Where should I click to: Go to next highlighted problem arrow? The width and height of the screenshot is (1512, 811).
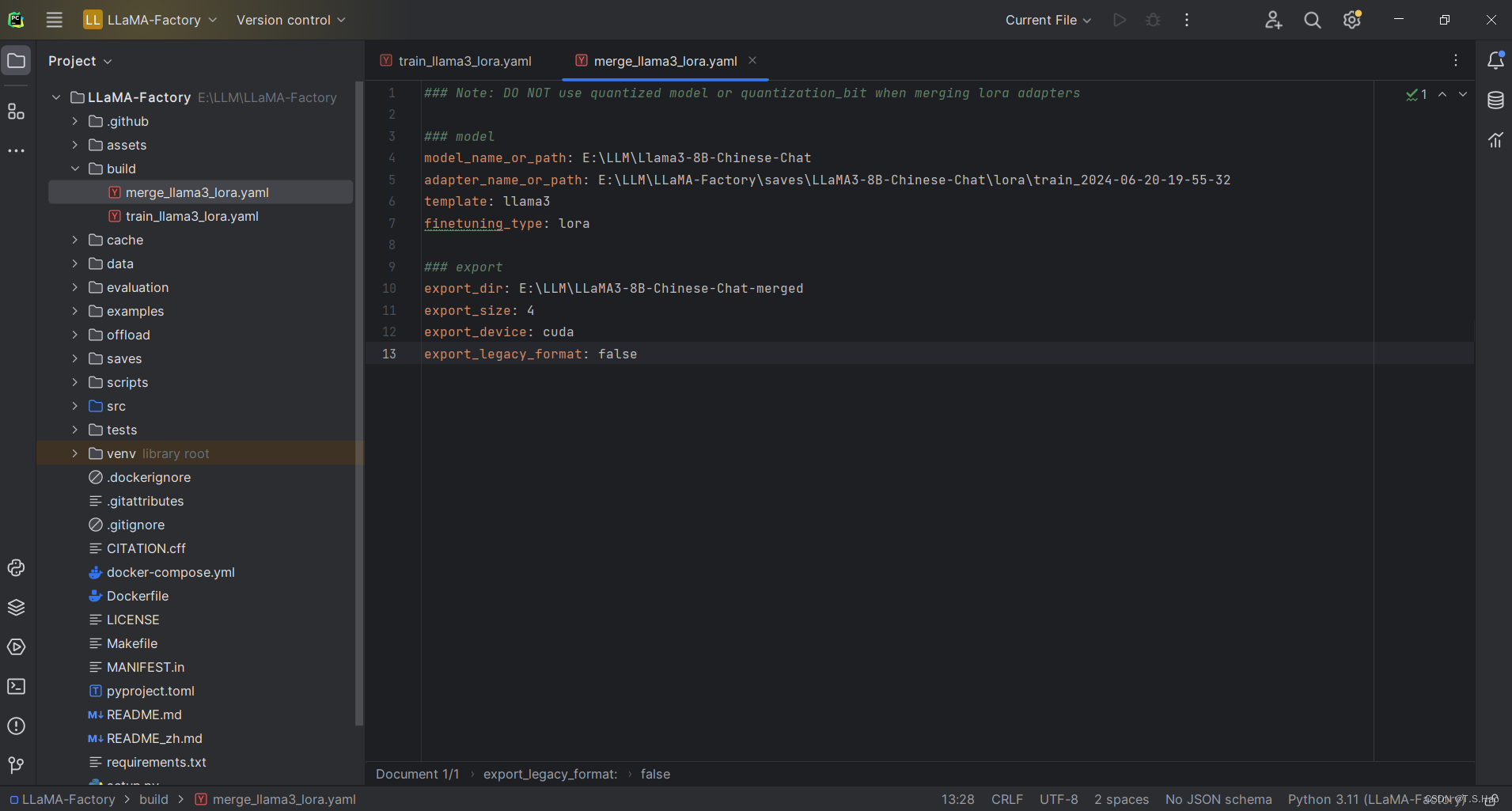tap(1463, 94)
